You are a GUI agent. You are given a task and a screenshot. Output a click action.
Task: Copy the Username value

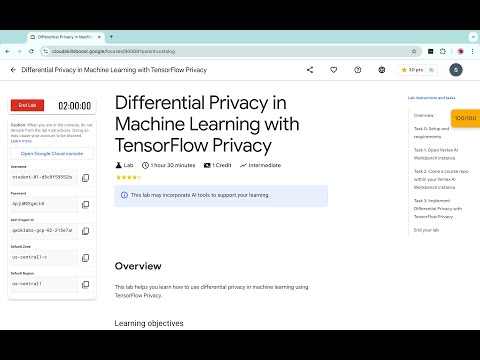pos(86,178)
